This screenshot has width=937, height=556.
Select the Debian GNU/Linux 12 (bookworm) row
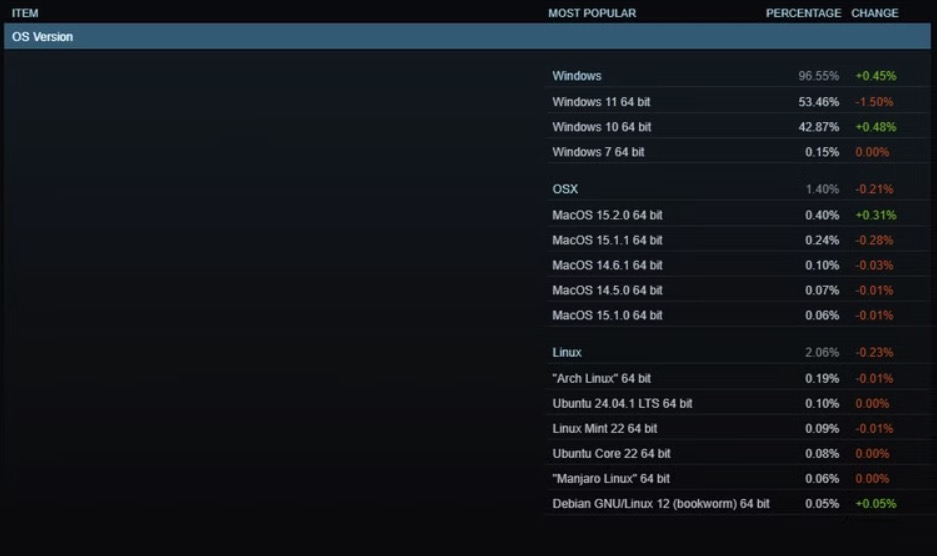[x=737, y=504]
